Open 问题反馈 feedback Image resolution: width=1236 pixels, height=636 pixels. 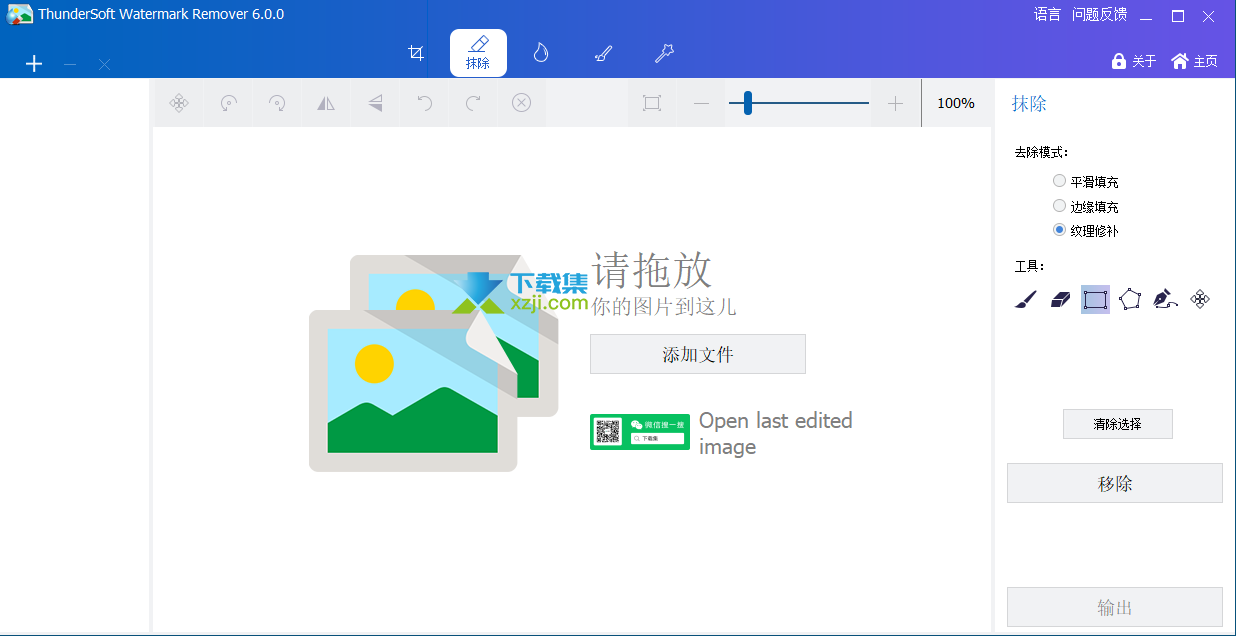[x=1099, y=15]
